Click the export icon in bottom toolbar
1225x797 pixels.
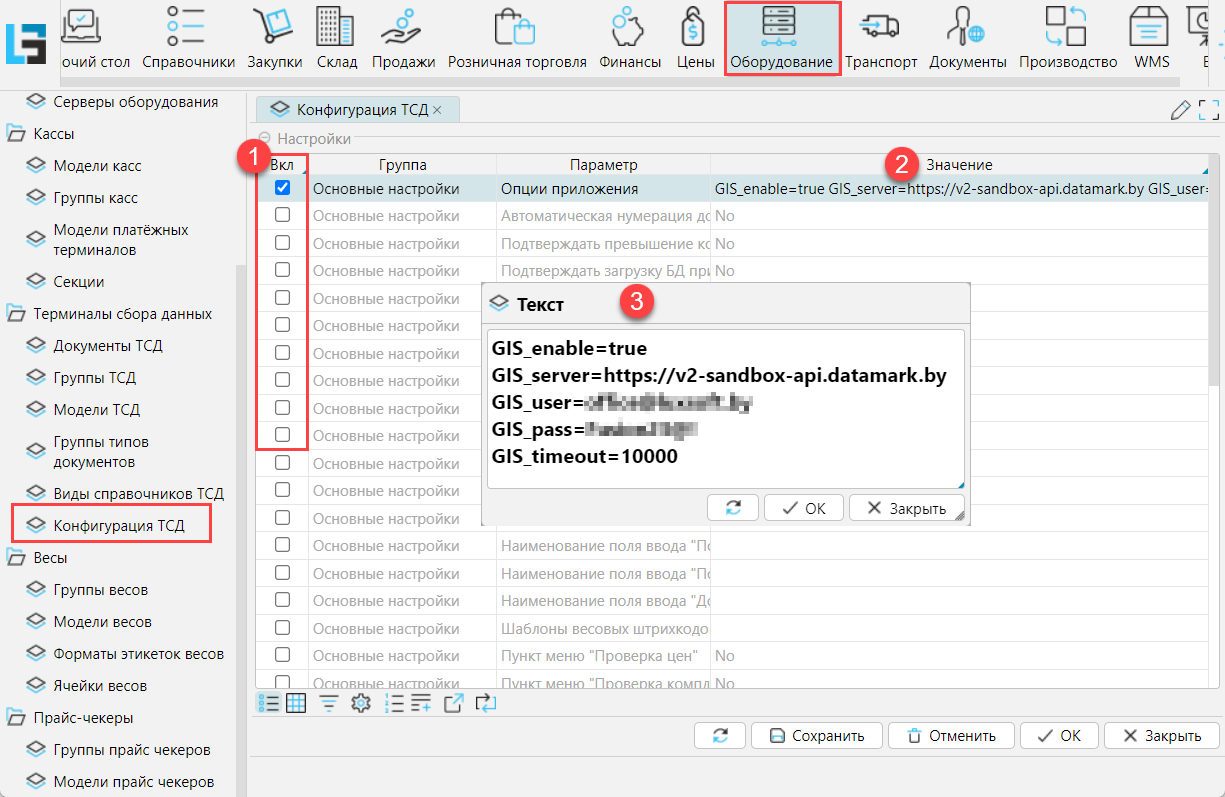coord(453,704)
